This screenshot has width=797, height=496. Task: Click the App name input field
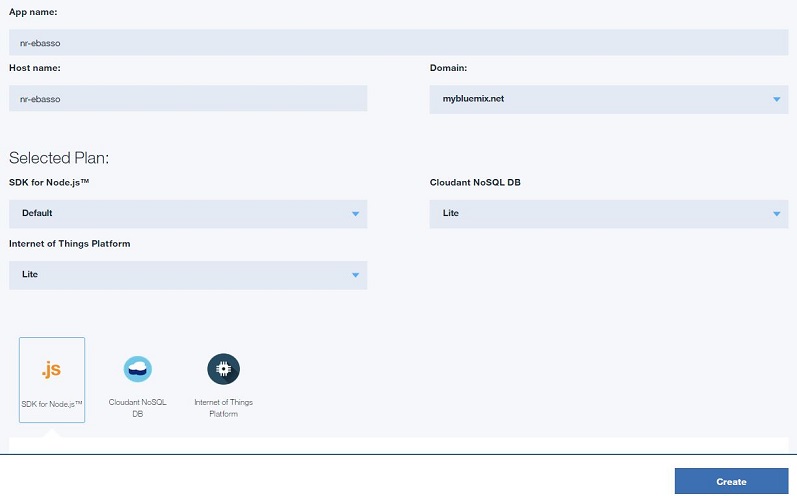coord(398,43)
